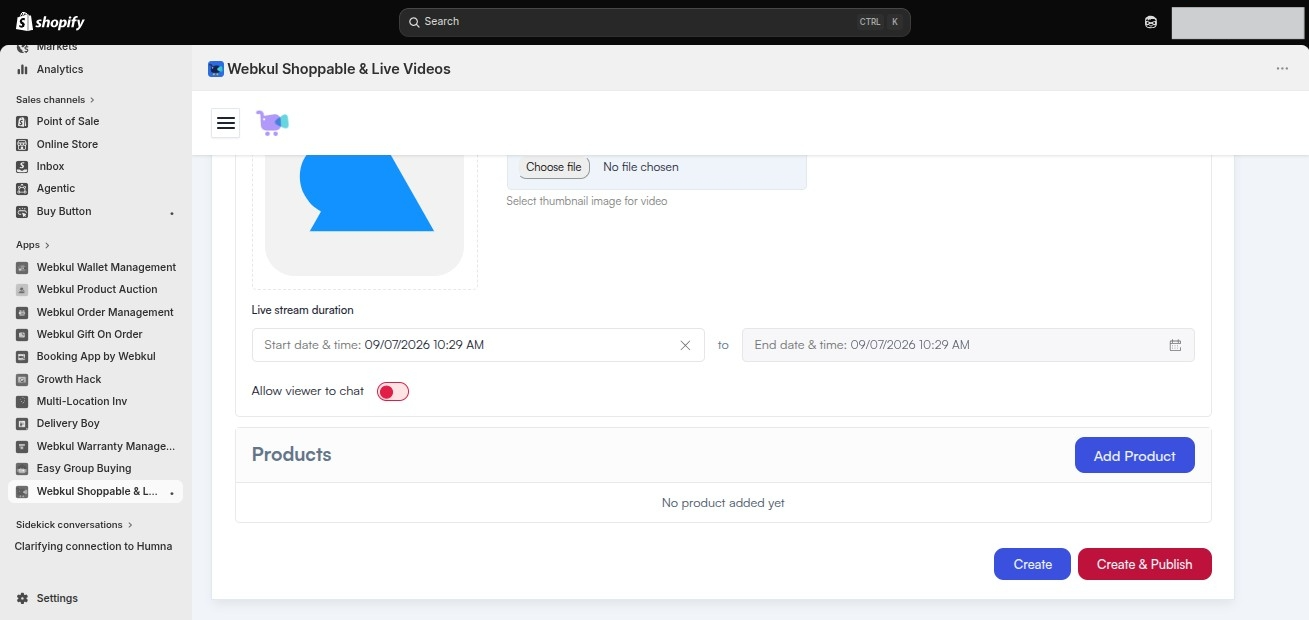Screen dimensions: 1309x620
Task: Expand Sidekick conversations section
Action: [74, 525]
